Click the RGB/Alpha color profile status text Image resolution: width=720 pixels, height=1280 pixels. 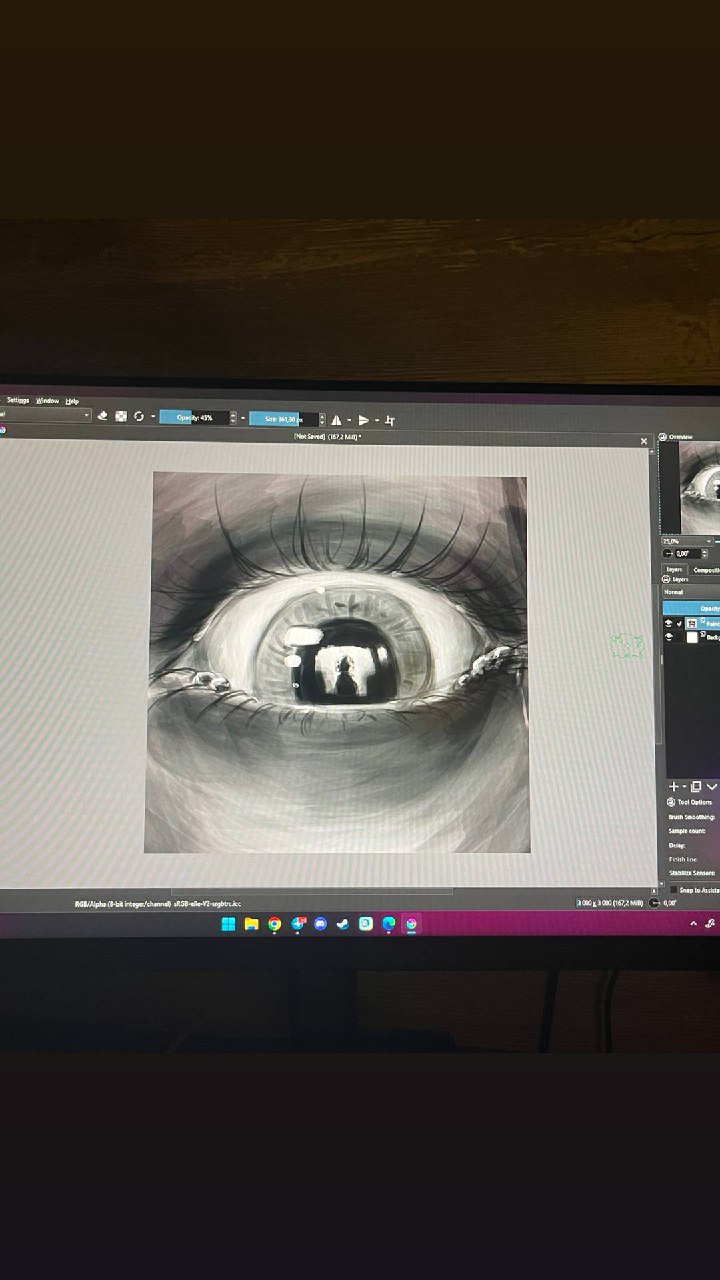[158, 903]
